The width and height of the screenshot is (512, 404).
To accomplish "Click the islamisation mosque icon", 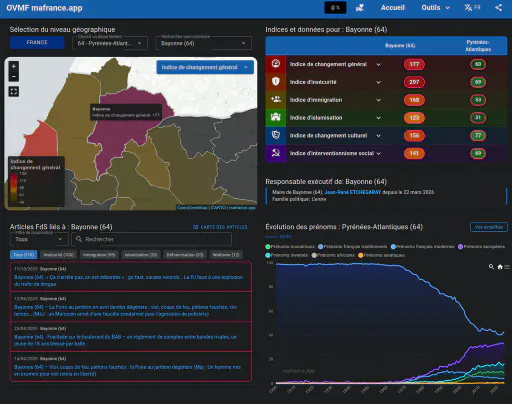I will pos(276,117).
